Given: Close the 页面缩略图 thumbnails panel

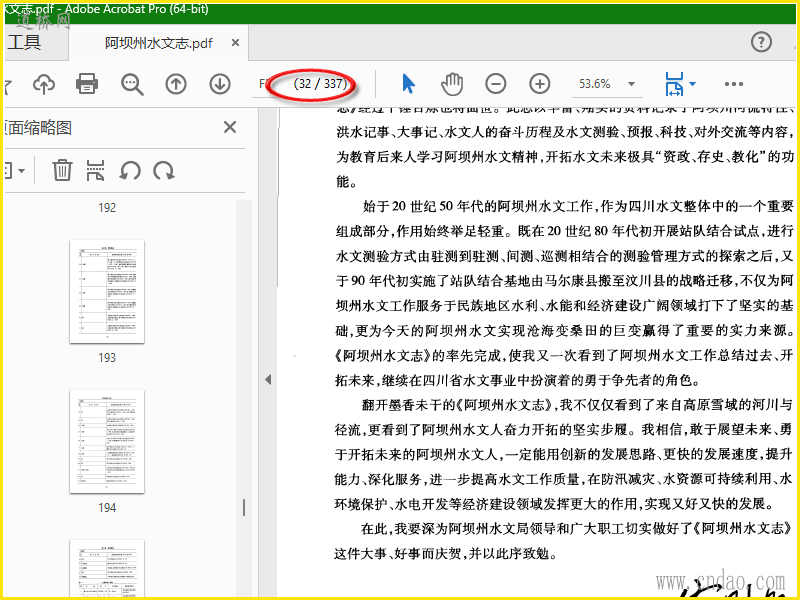Looking at the screenshot, I should tap(230, 127).
